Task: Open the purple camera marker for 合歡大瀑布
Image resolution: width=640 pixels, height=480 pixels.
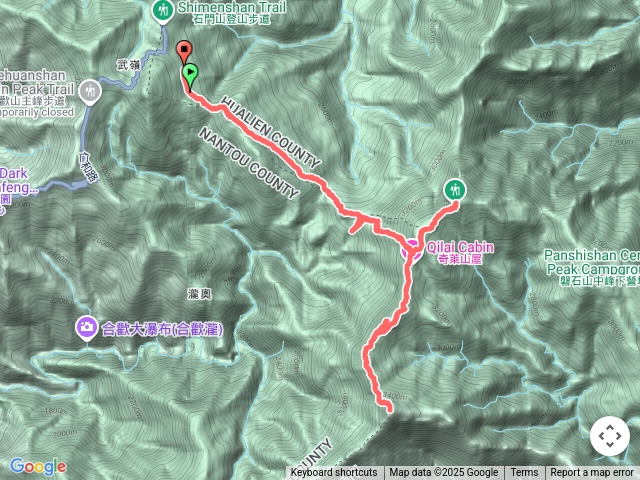Action: [x=87, y=328]
